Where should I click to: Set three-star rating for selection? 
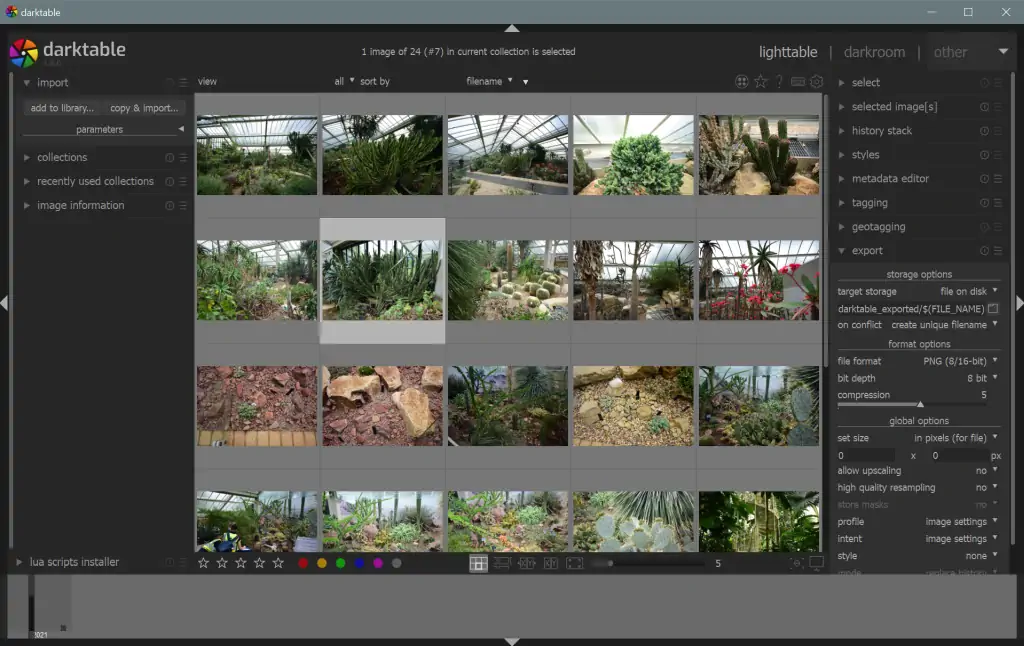click(241, 563)
